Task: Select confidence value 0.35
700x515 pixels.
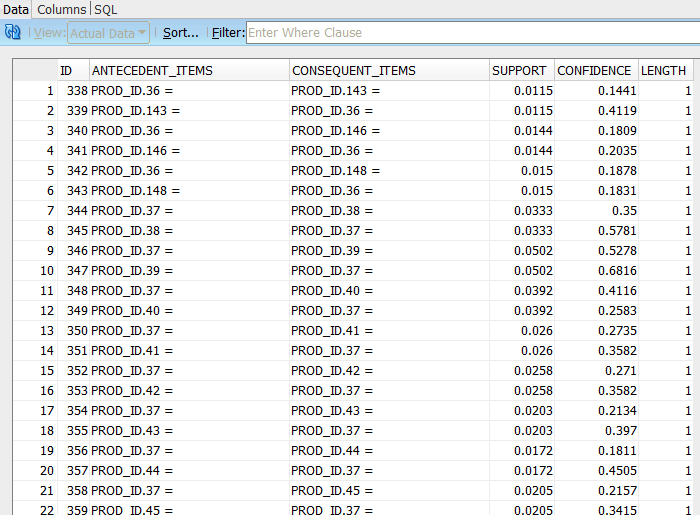Action: point(596,211)
